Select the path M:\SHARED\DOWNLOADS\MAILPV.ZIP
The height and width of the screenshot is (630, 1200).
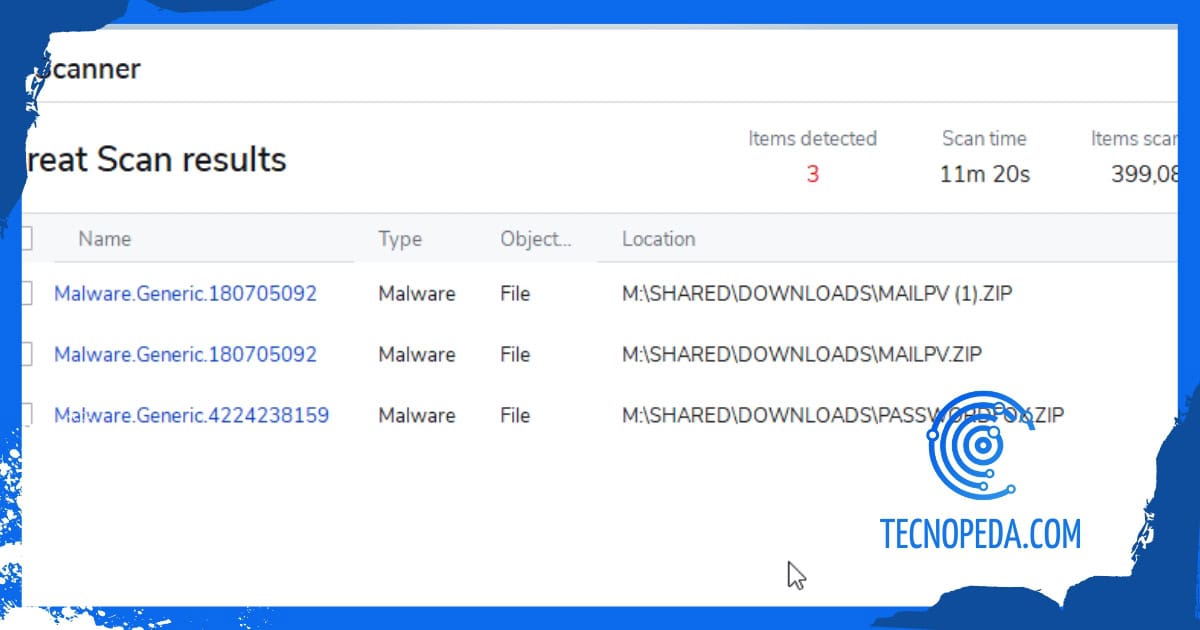[802, 354]
